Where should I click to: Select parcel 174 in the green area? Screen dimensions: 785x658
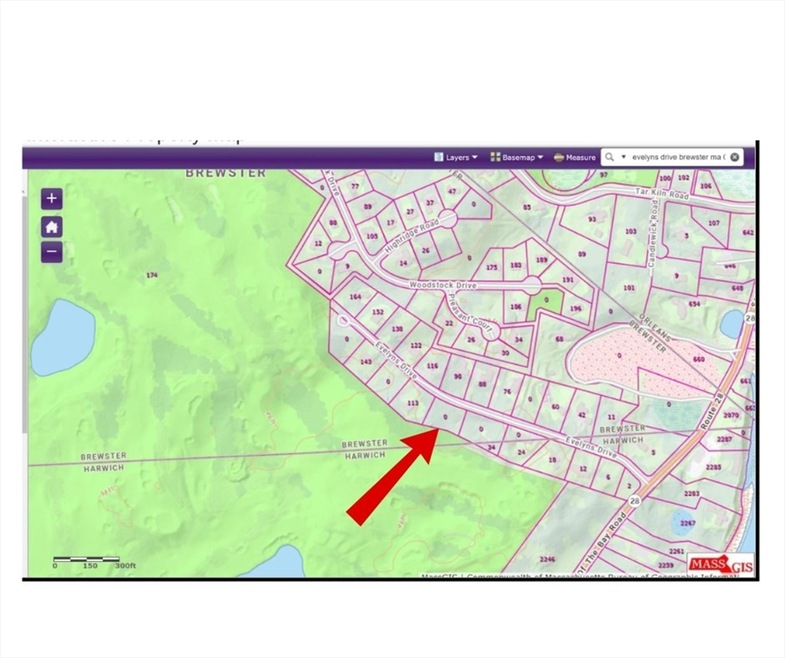(152, 275)
